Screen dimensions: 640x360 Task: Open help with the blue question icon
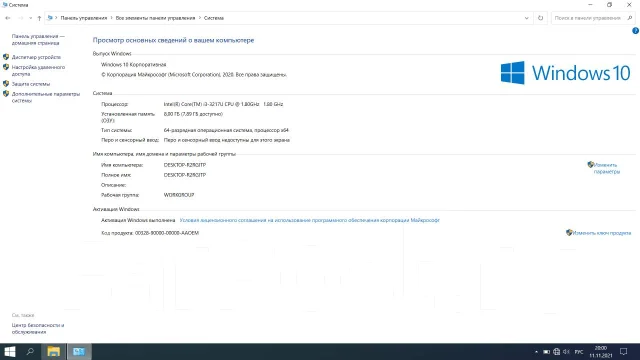[636, 31]
